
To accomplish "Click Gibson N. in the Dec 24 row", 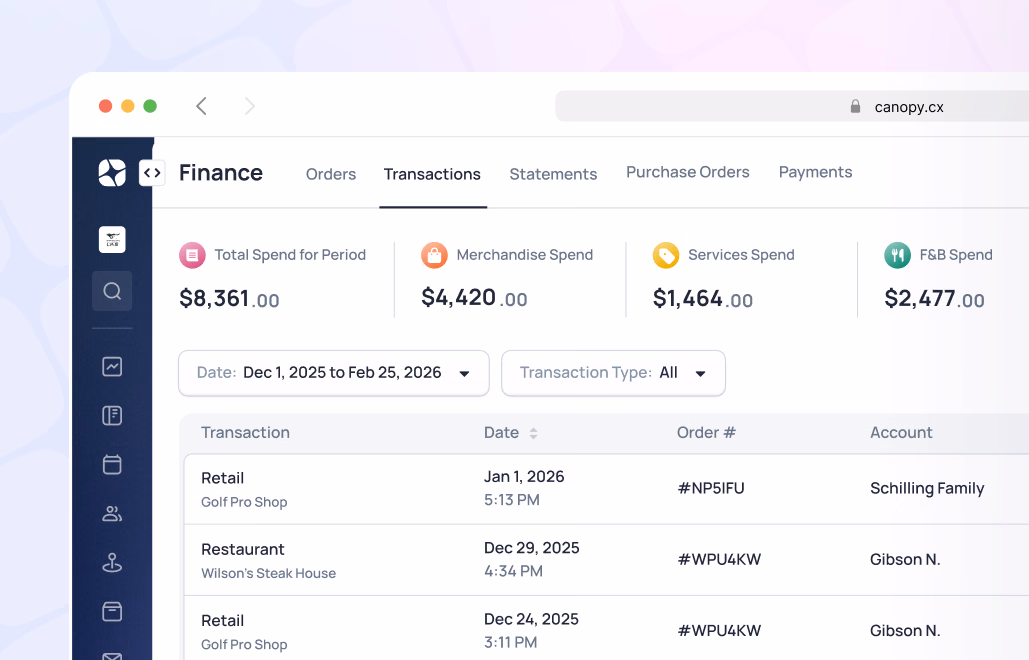I will (905, 630).
